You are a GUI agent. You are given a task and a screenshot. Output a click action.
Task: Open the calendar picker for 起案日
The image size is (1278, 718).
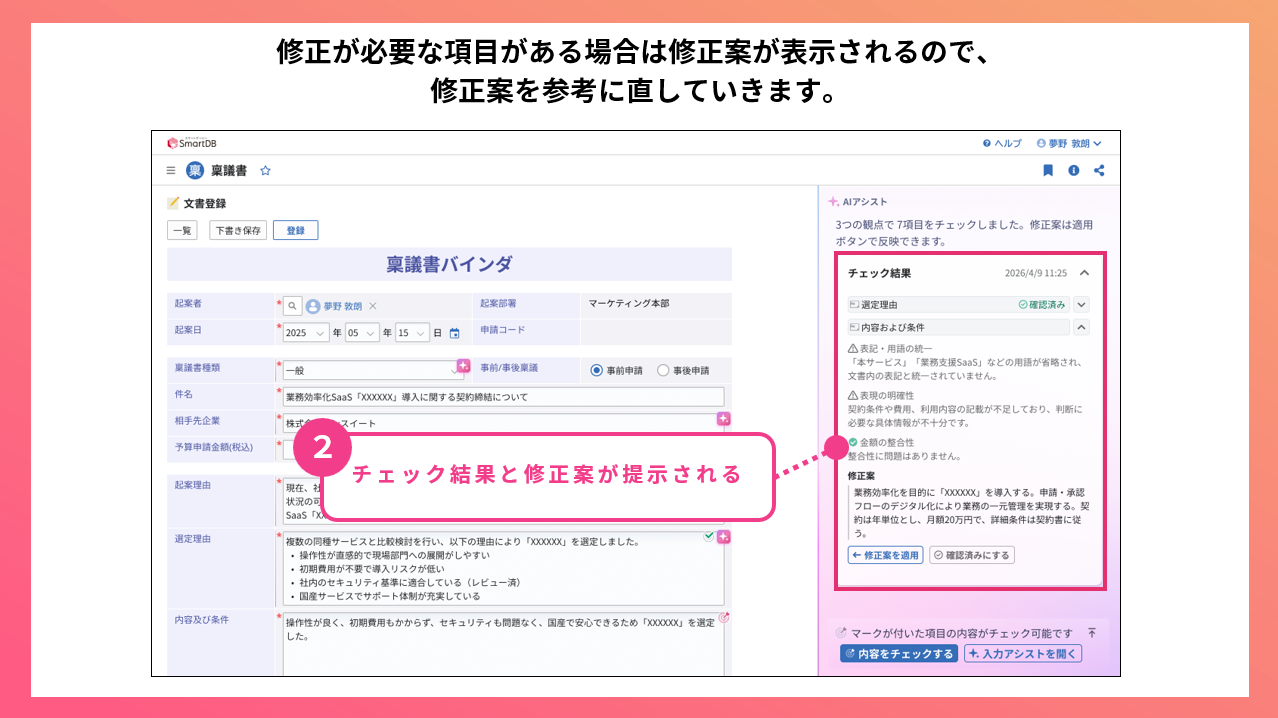point(454,333)
